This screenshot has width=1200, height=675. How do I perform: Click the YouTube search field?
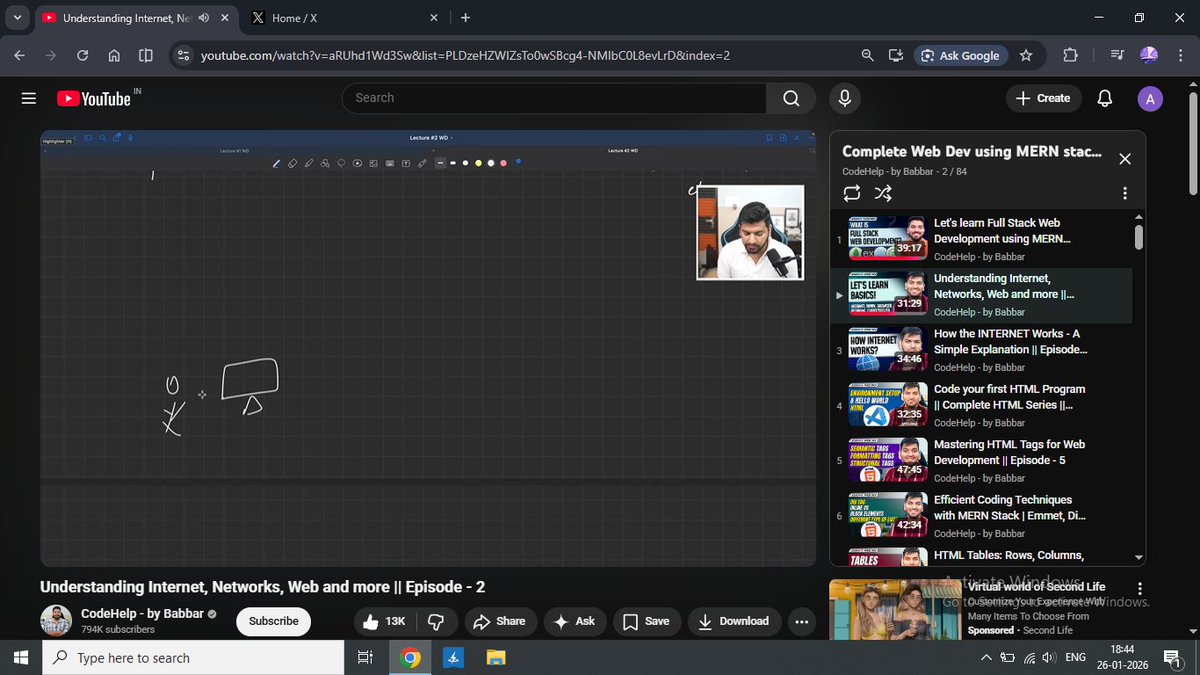click(x=554, y=98)
